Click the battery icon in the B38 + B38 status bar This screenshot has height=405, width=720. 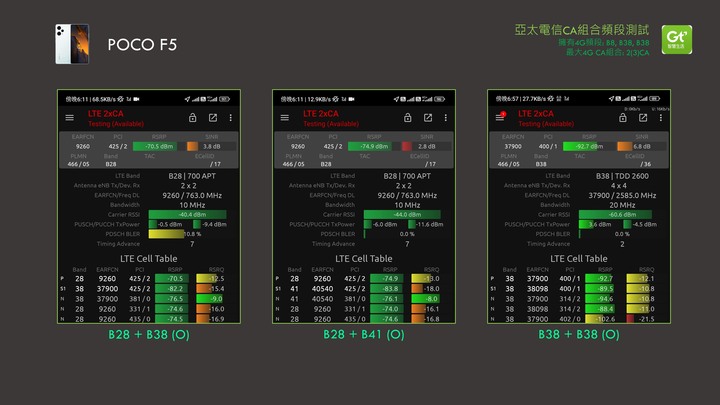(655, 99)
